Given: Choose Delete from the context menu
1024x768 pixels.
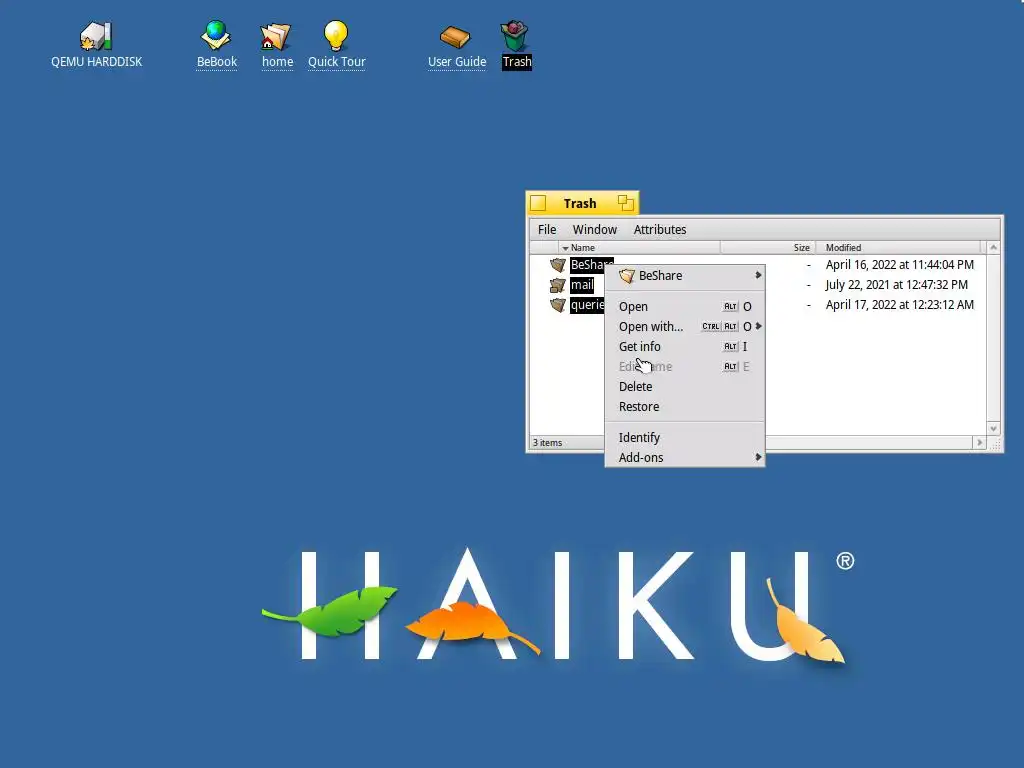Looking at the screenshot, I should [x=684, y=387].
